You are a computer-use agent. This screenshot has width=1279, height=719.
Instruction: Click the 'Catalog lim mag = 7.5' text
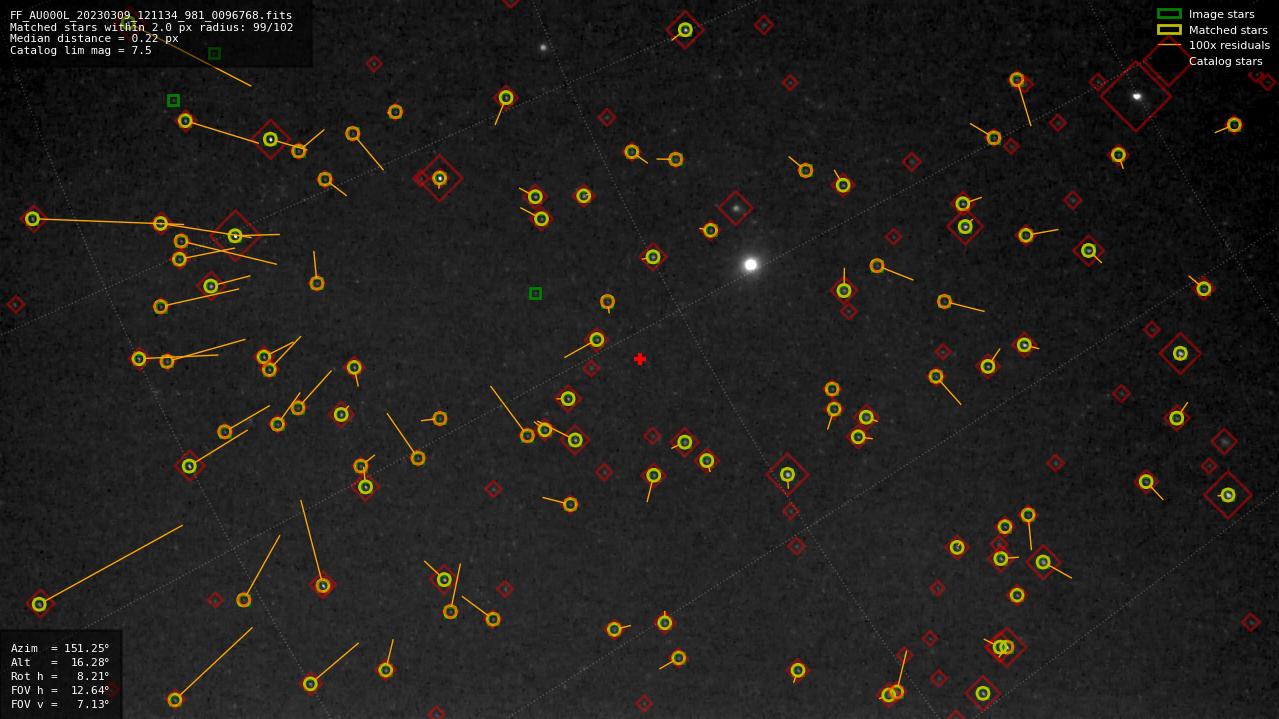pos(81,50)
